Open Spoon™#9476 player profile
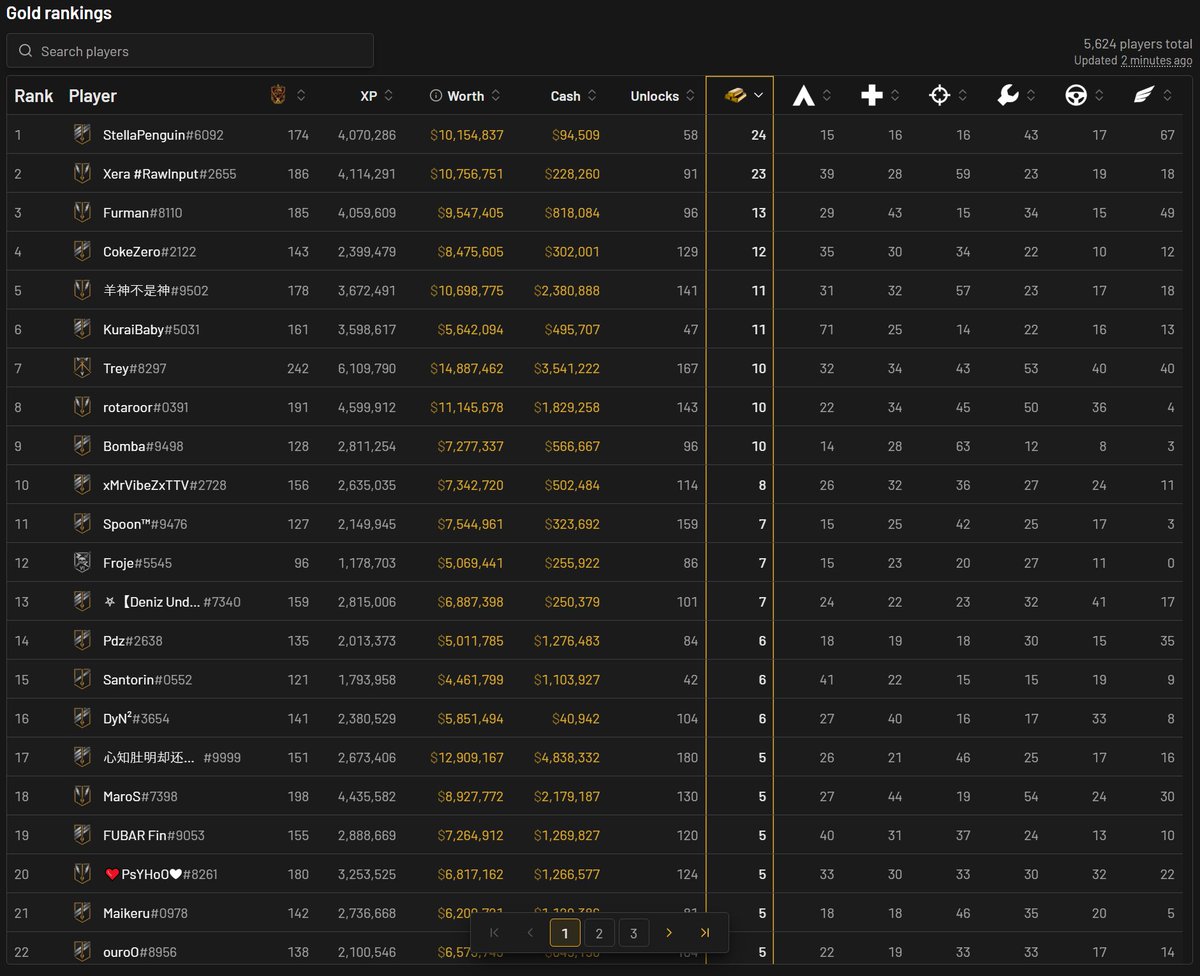The height and width of the screenshot is (976, 1200). click(145, 524)
